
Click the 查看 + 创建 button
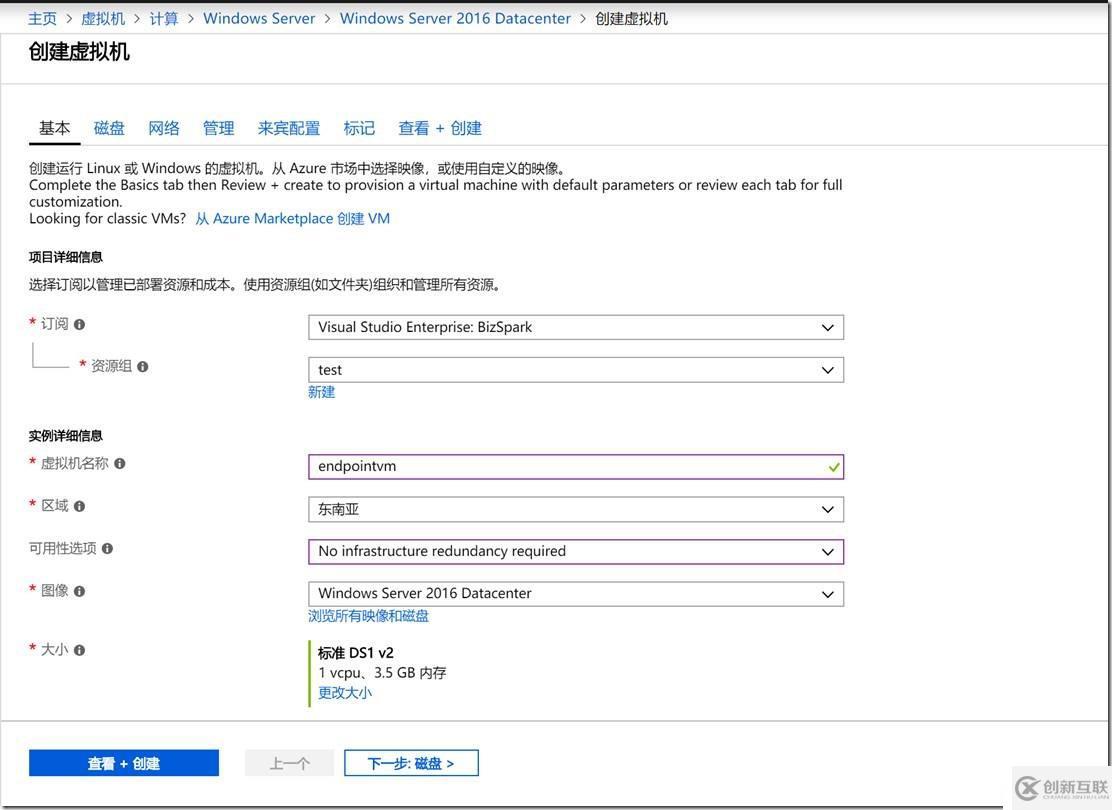pos(123,762)
